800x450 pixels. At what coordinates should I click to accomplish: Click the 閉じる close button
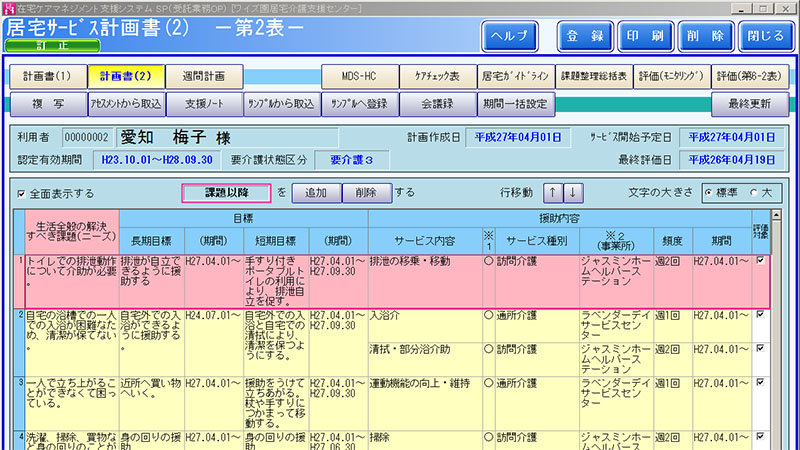(766, 36)
